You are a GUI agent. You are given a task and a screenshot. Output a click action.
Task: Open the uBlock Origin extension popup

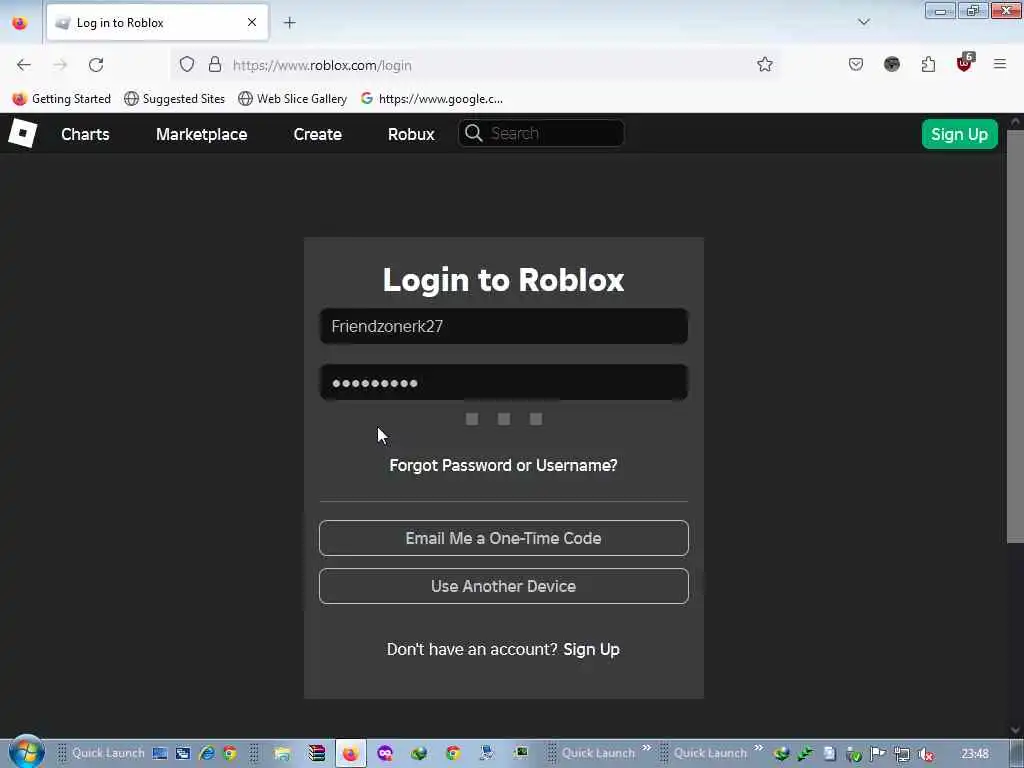[965, 63]
